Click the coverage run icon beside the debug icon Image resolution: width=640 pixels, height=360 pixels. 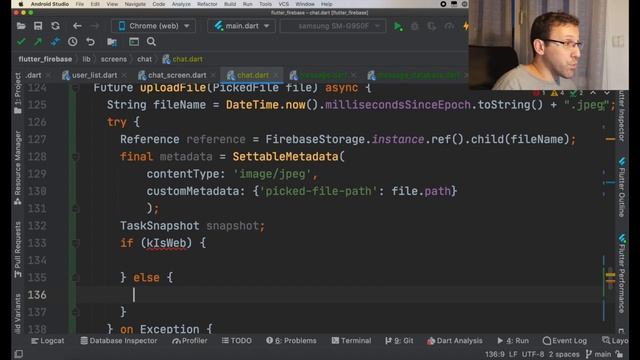432,27
